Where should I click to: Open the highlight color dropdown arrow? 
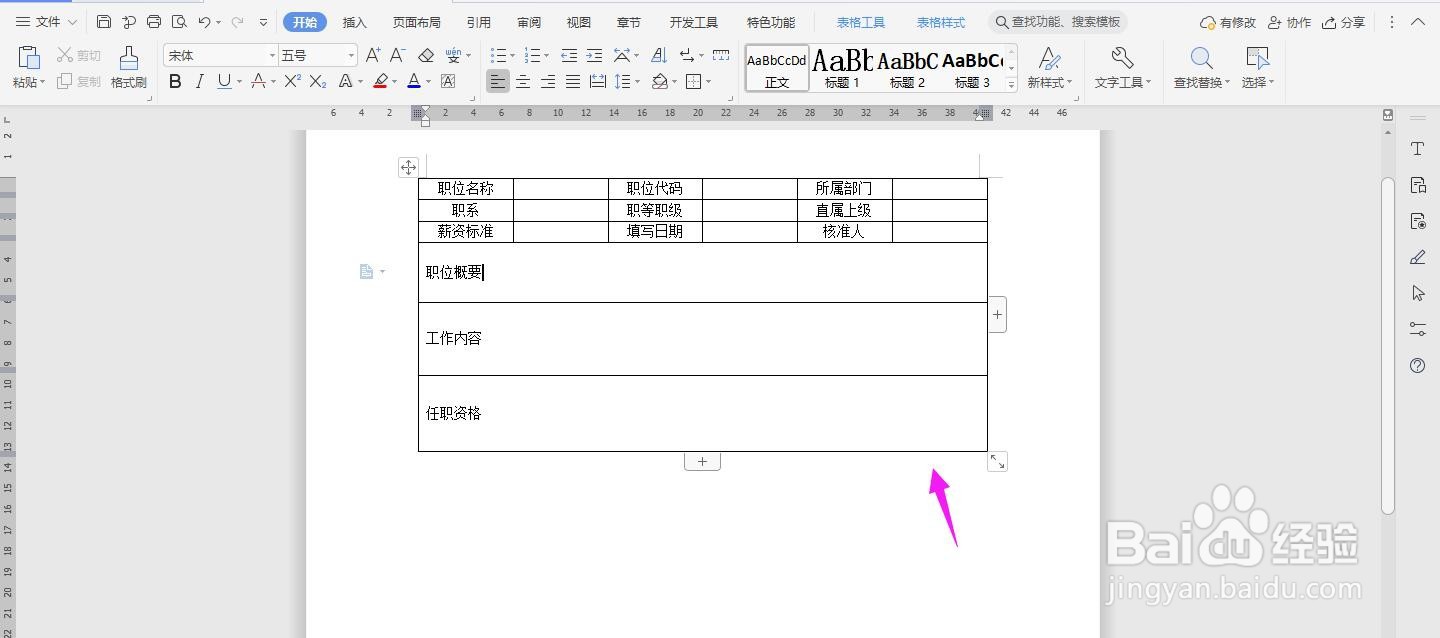click(395, 82)
